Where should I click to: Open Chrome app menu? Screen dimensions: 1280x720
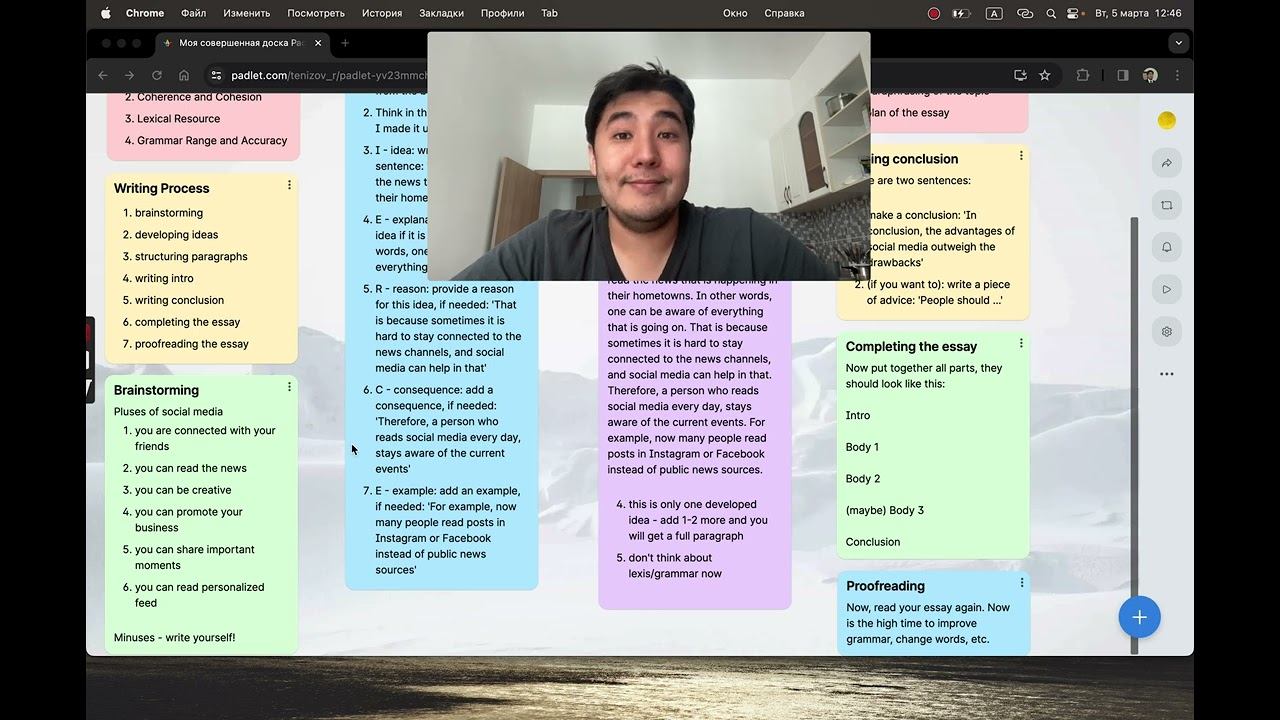pos(145,13)
